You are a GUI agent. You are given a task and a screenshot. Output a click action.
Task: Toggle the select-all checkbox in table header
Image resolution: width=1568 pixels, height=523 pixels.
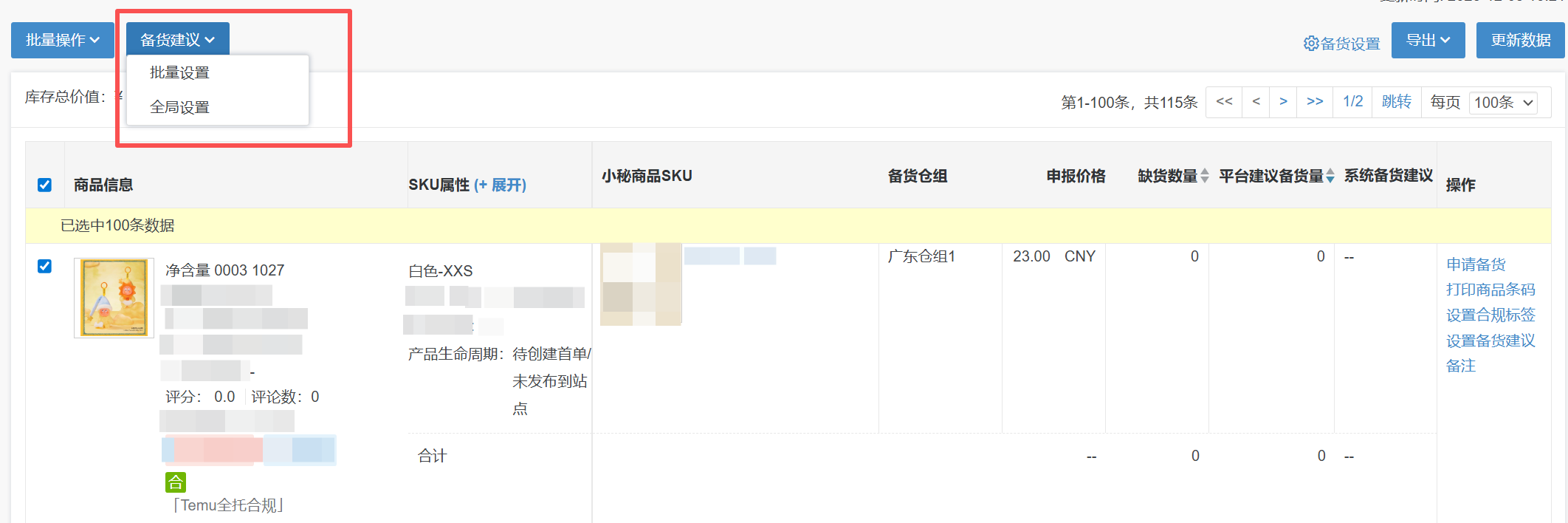coord(44,185)
